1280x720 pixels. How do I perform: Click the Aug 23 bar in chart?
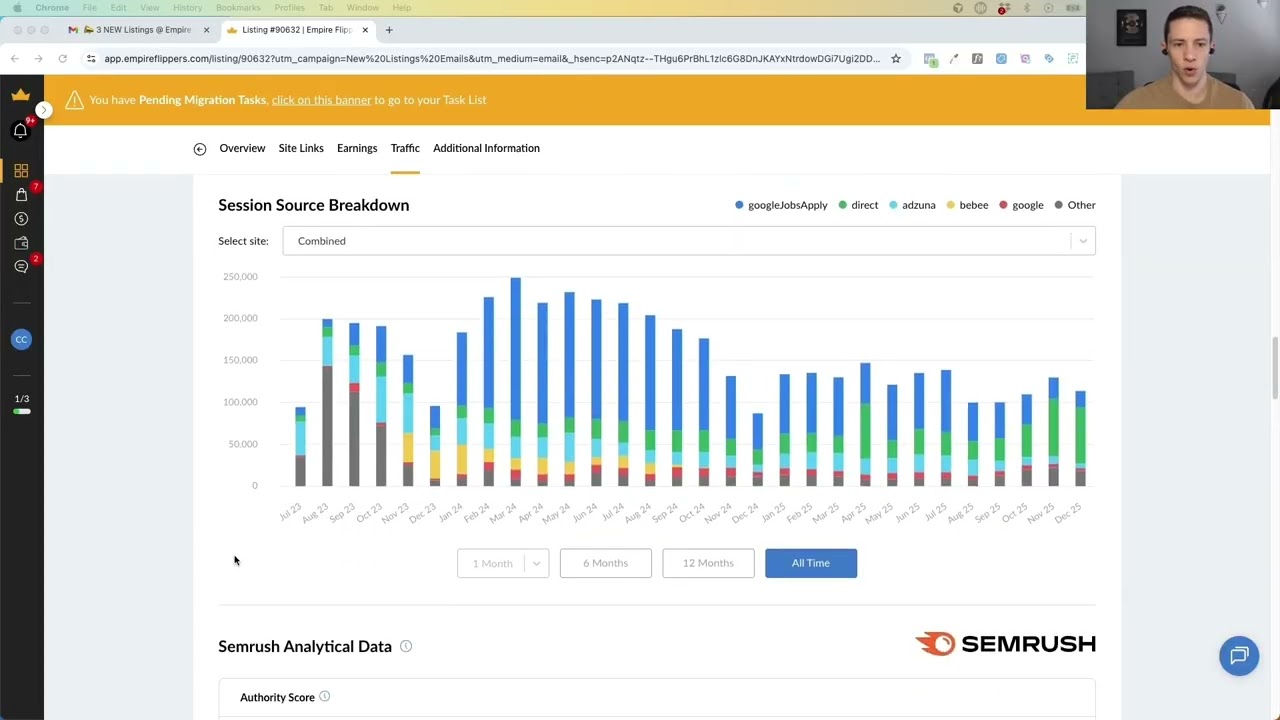click(x=327, y=403)
